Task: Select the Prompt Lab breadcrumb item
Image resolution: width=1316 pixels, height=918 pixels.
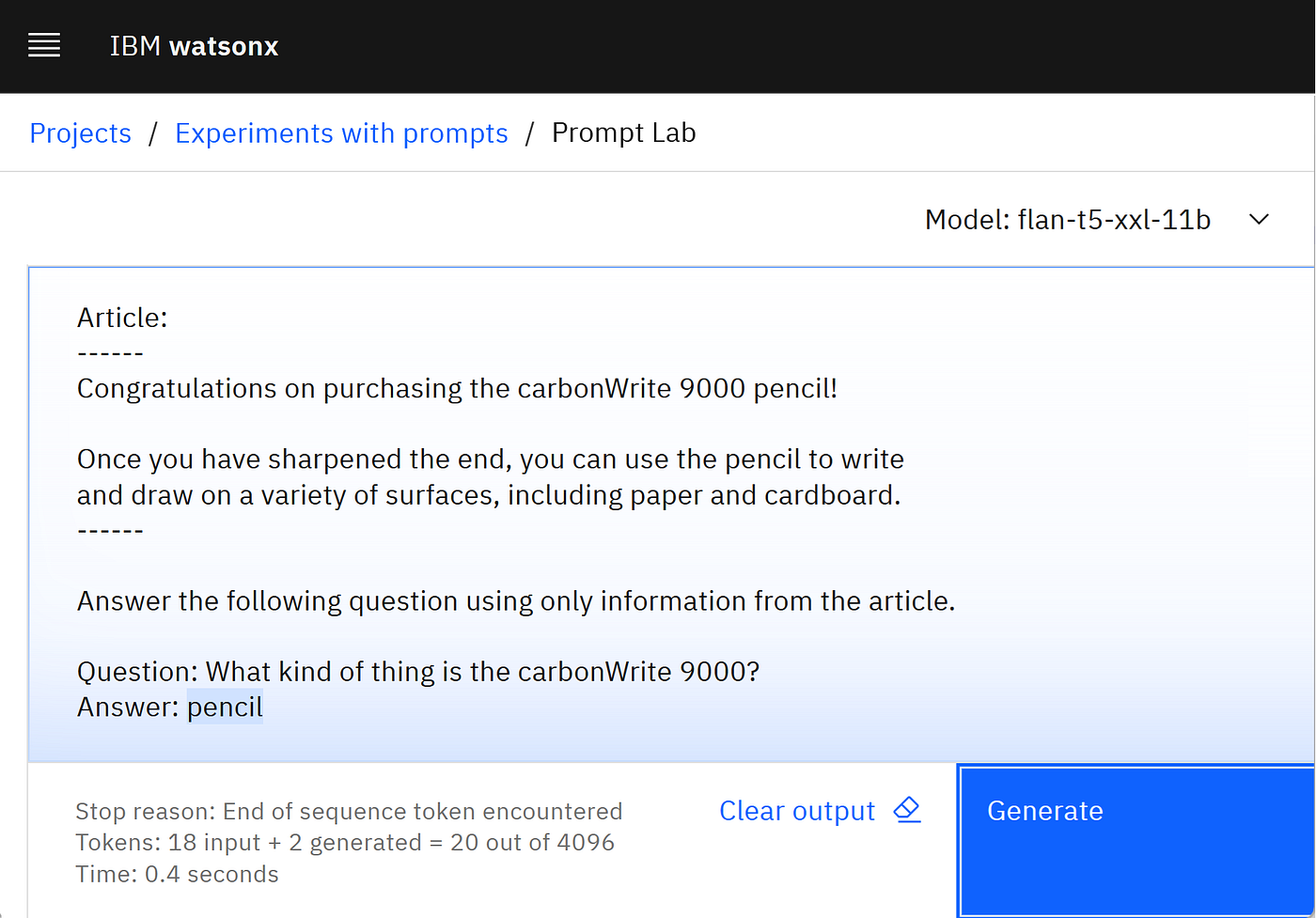Action: 623,132
